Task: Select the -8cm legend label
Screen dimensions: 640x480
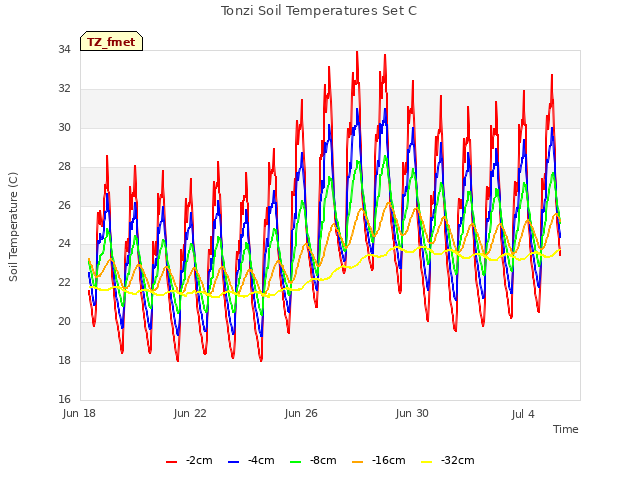Action: [323, 460]
